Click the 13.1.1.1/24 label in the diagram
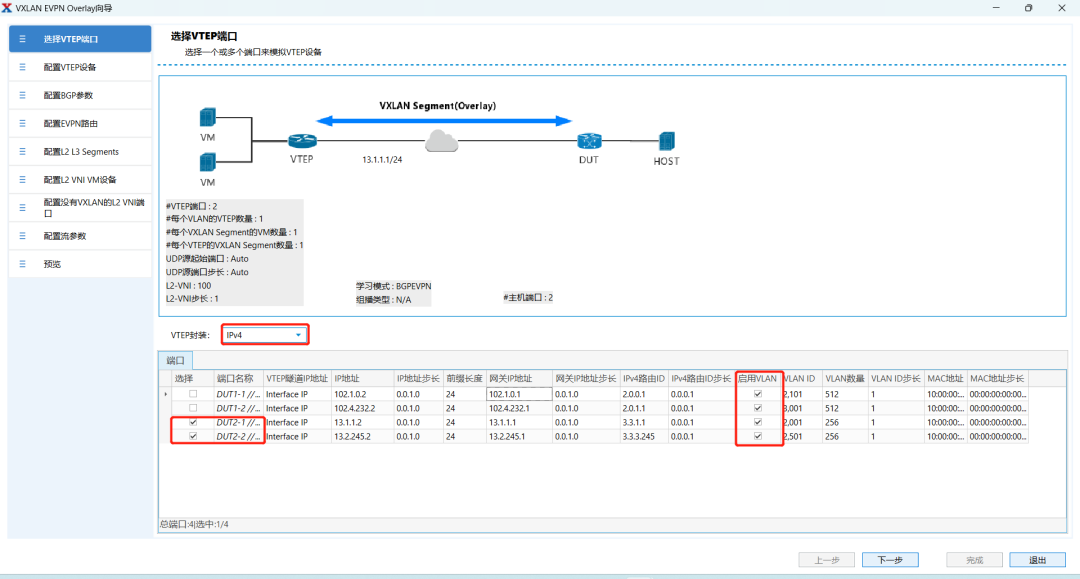Screen dimensions: 1080x579 click(x=382, y=160)
